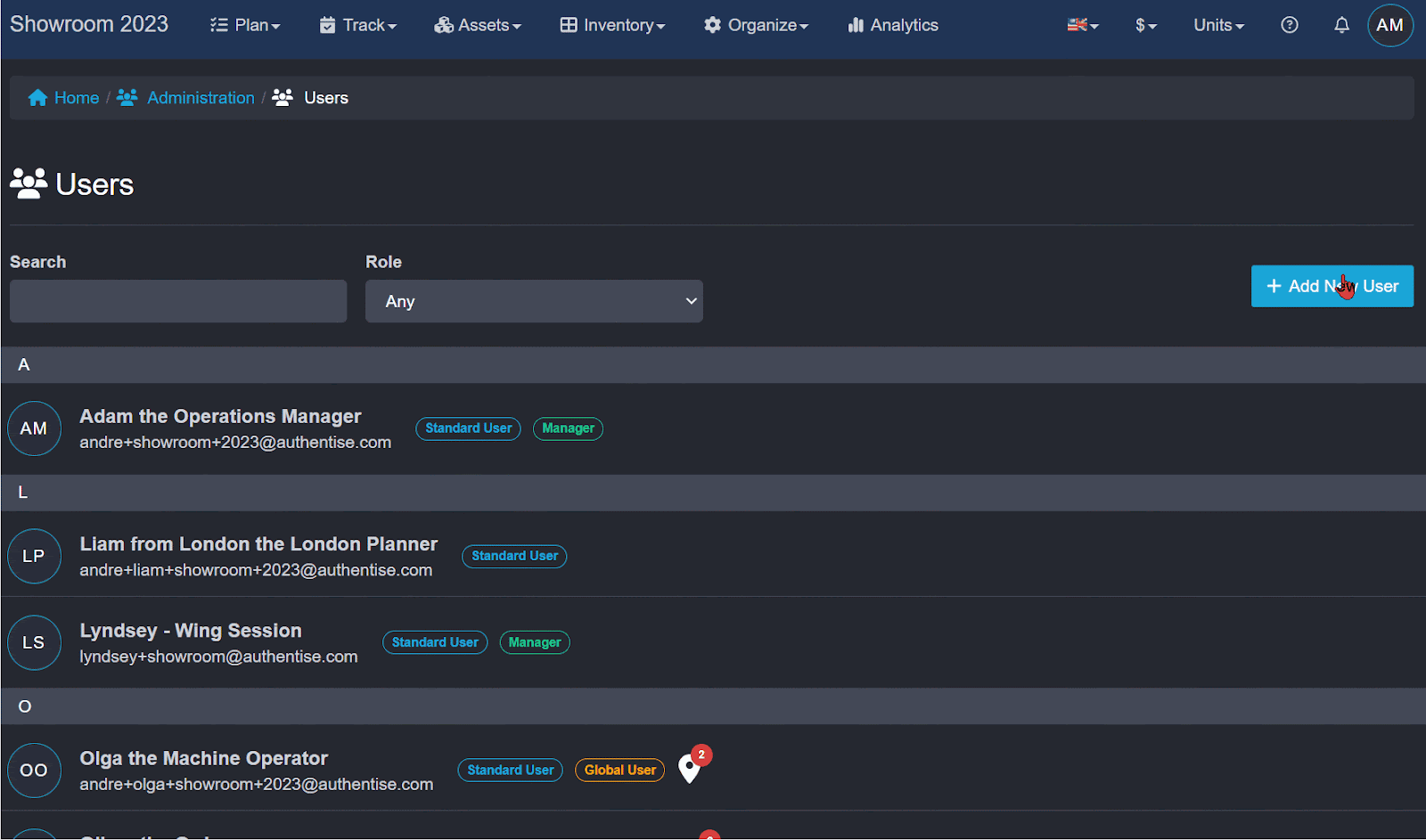Click the help question mark icon
Image resolution: width=1426 pixels, height=840 pixels.
click(1290, 25)
